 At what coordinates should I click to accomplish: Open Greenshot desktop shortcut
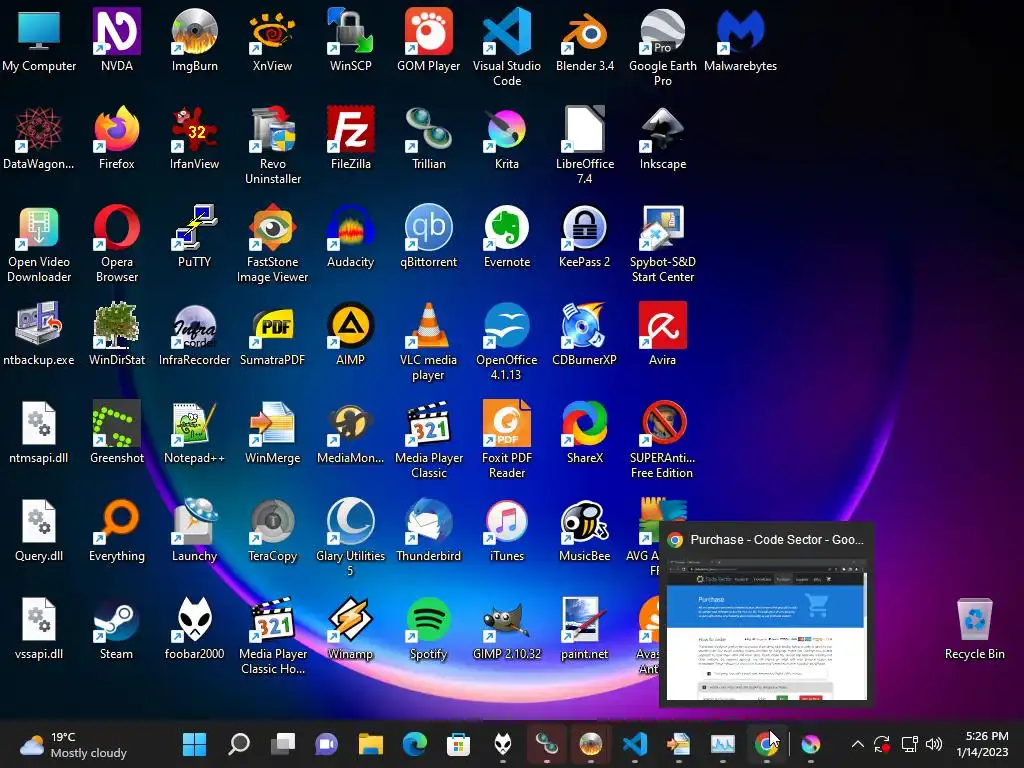pyautogui.click(x=117, y=432)
